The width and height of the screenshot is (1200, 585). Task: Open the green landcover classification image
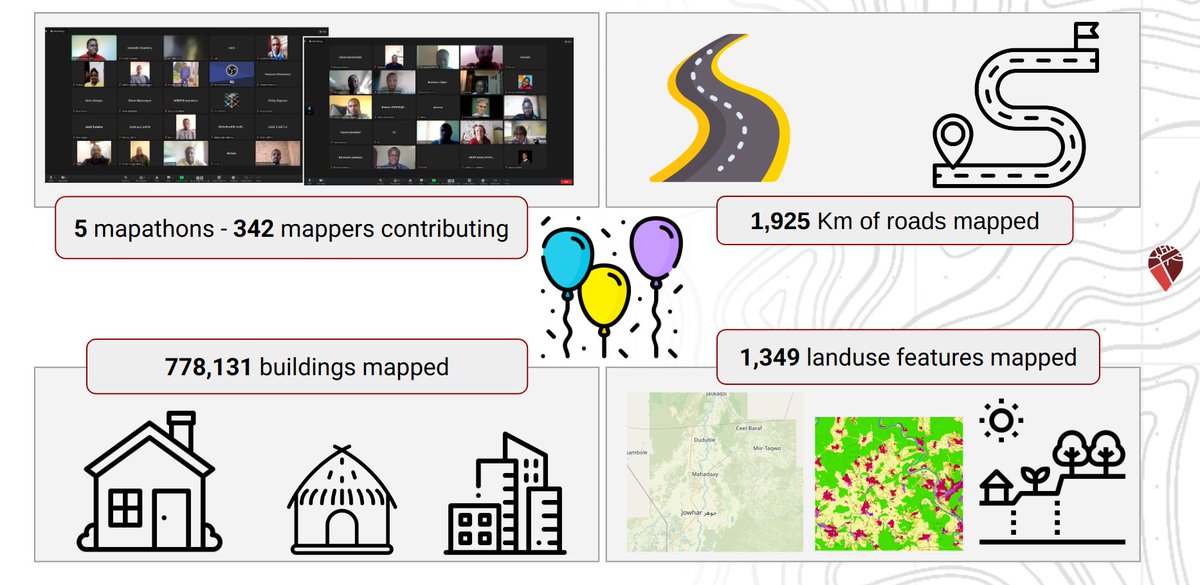(889, 483)
